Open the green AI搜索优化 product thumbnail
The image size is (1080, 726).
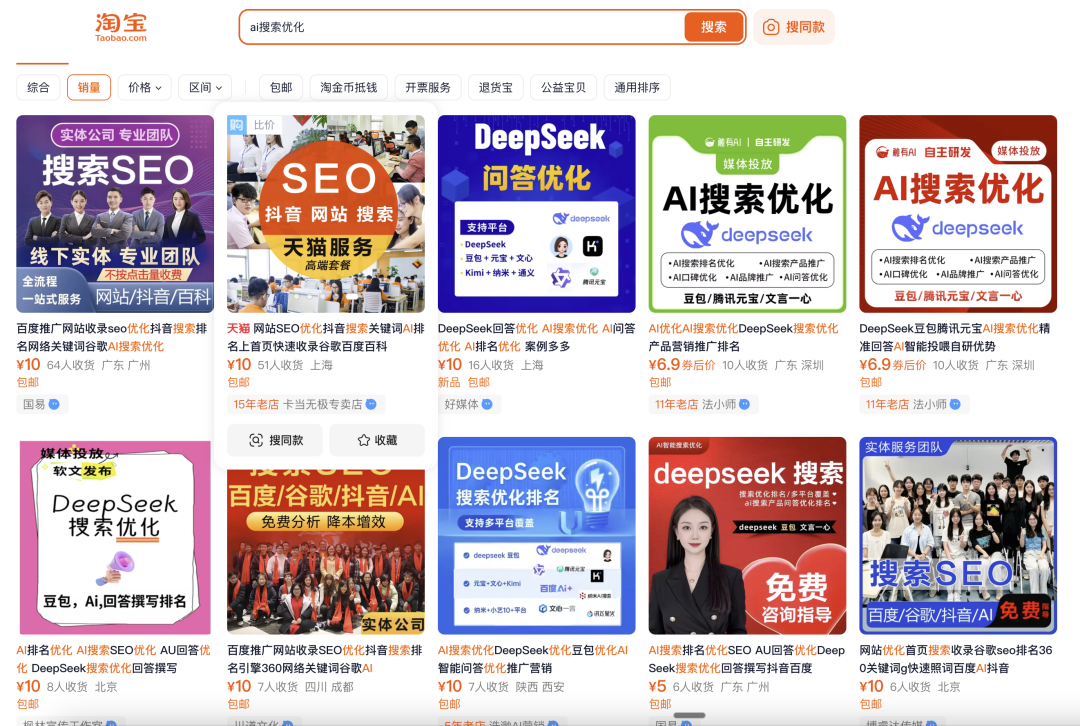click(x=747, y=214)
